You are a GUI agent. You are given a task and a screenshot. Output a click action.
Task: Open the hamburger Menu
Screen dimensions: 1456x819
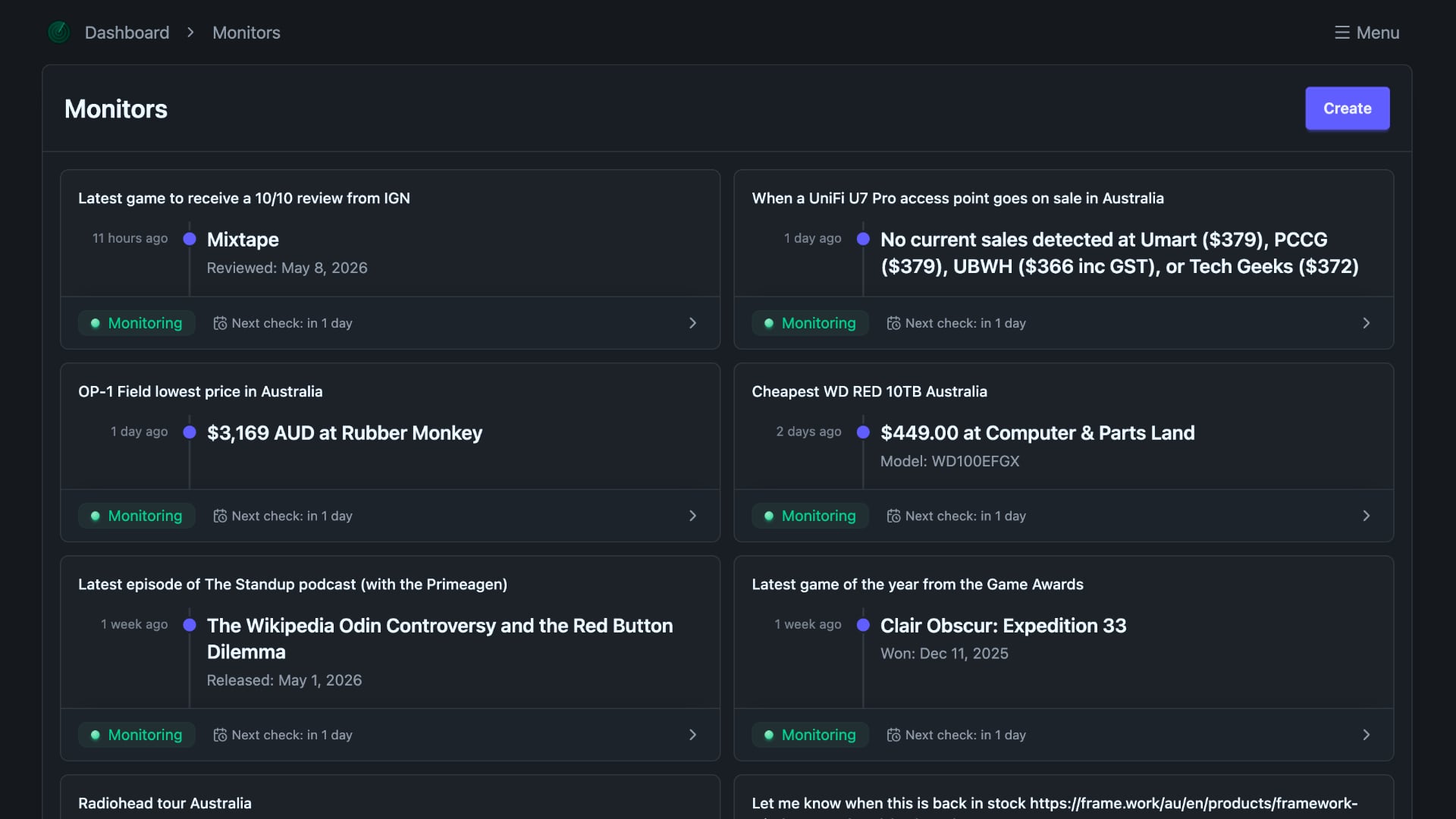tap(1367, 33)
